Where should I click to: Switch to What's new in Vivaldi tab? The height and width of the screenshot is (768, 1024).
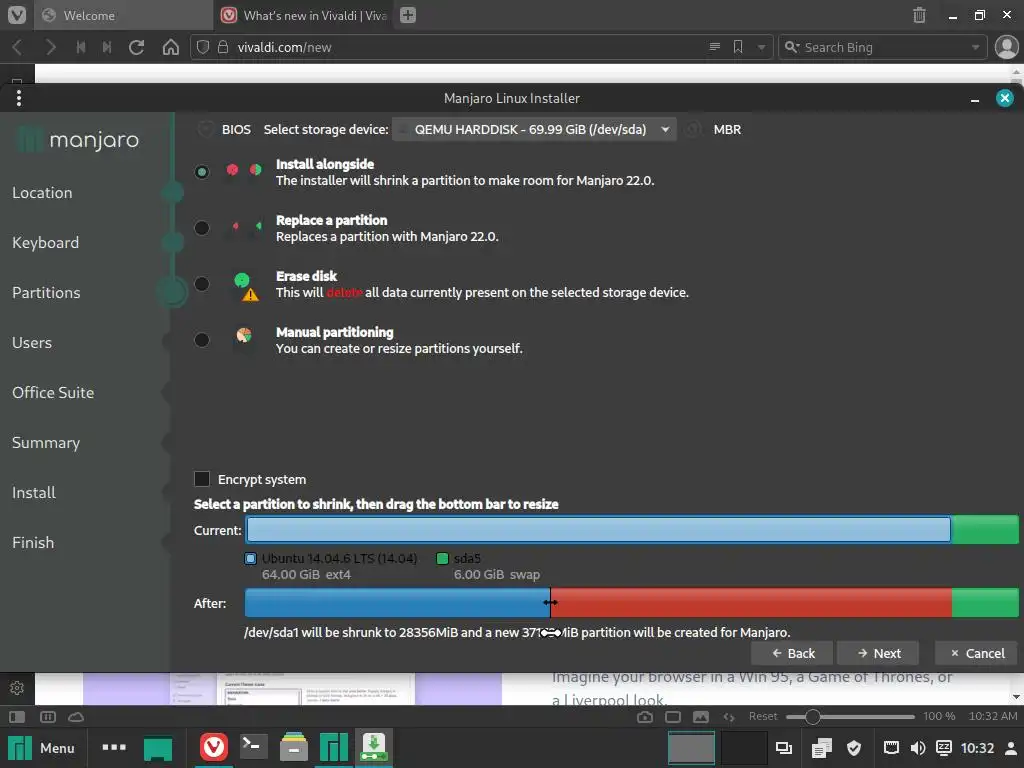(304, 15)
